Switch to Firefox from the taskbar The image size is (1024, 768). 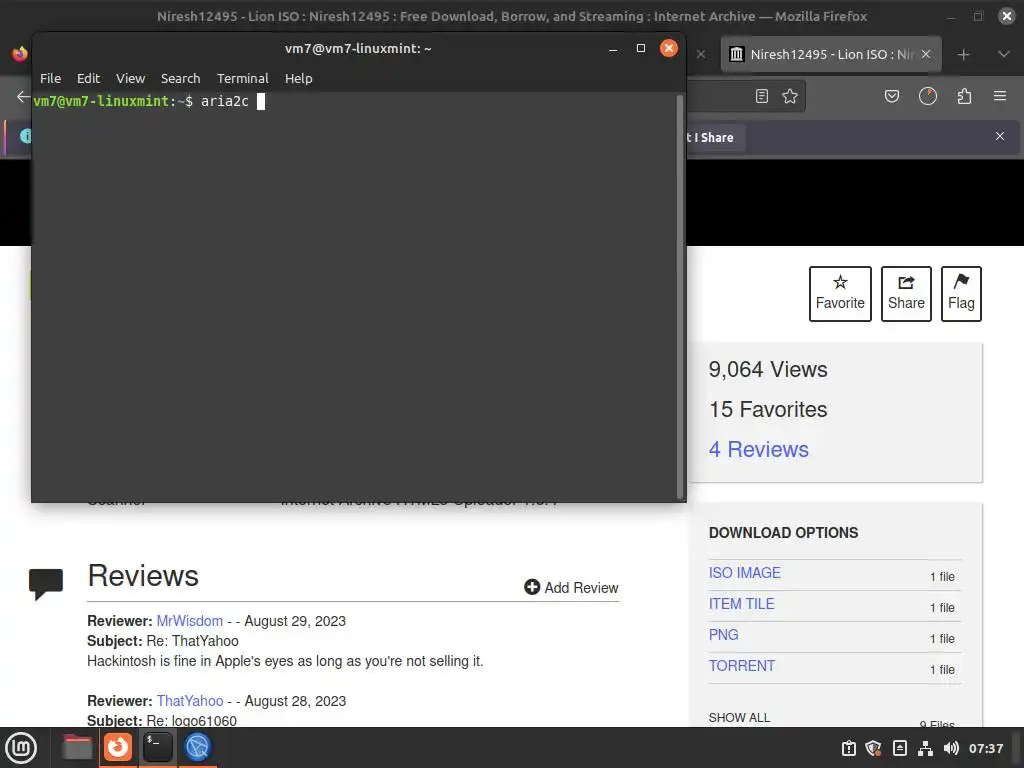[118, 747]
